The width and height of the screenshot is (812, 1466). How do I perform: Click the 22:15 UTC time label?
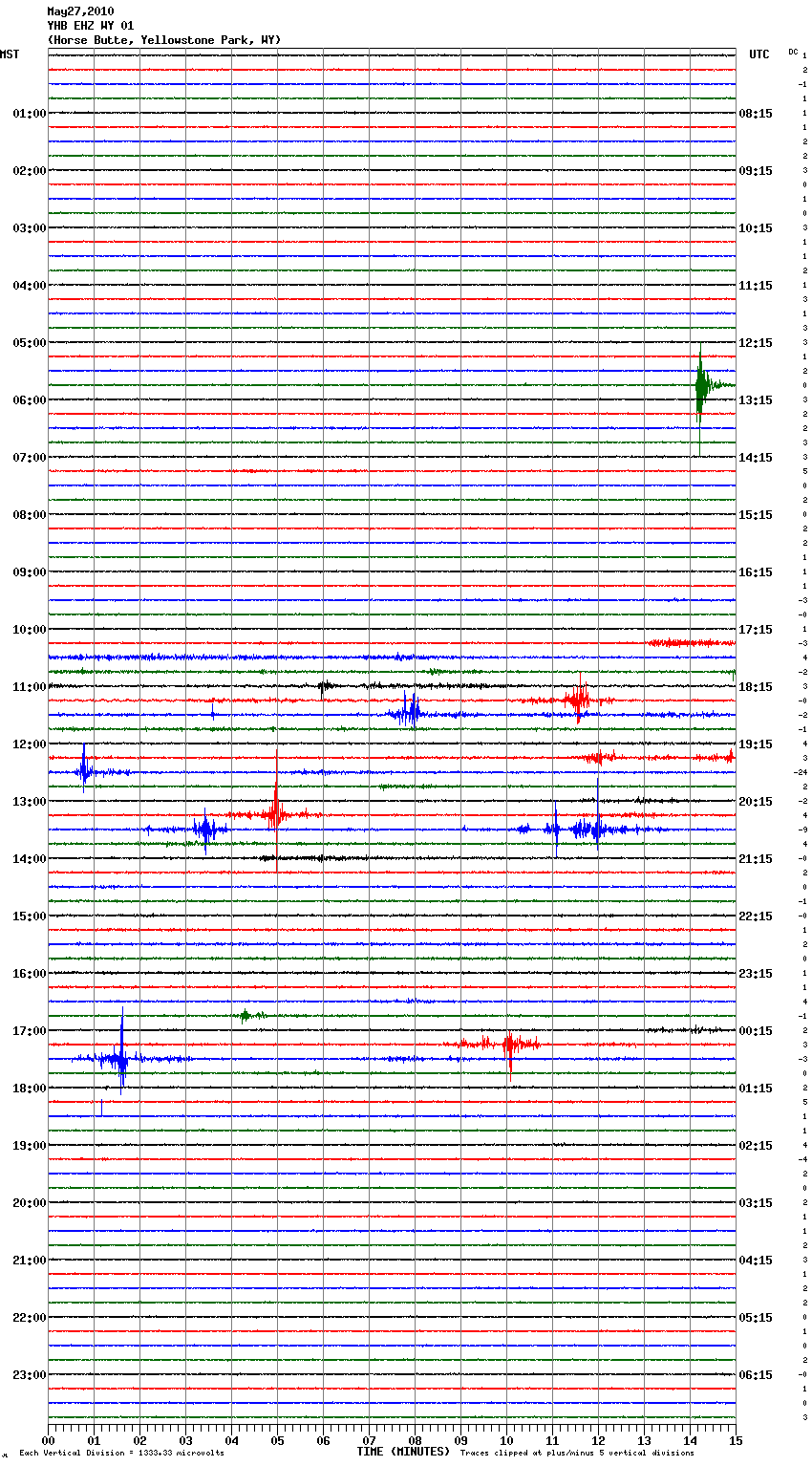pos(756,916)
